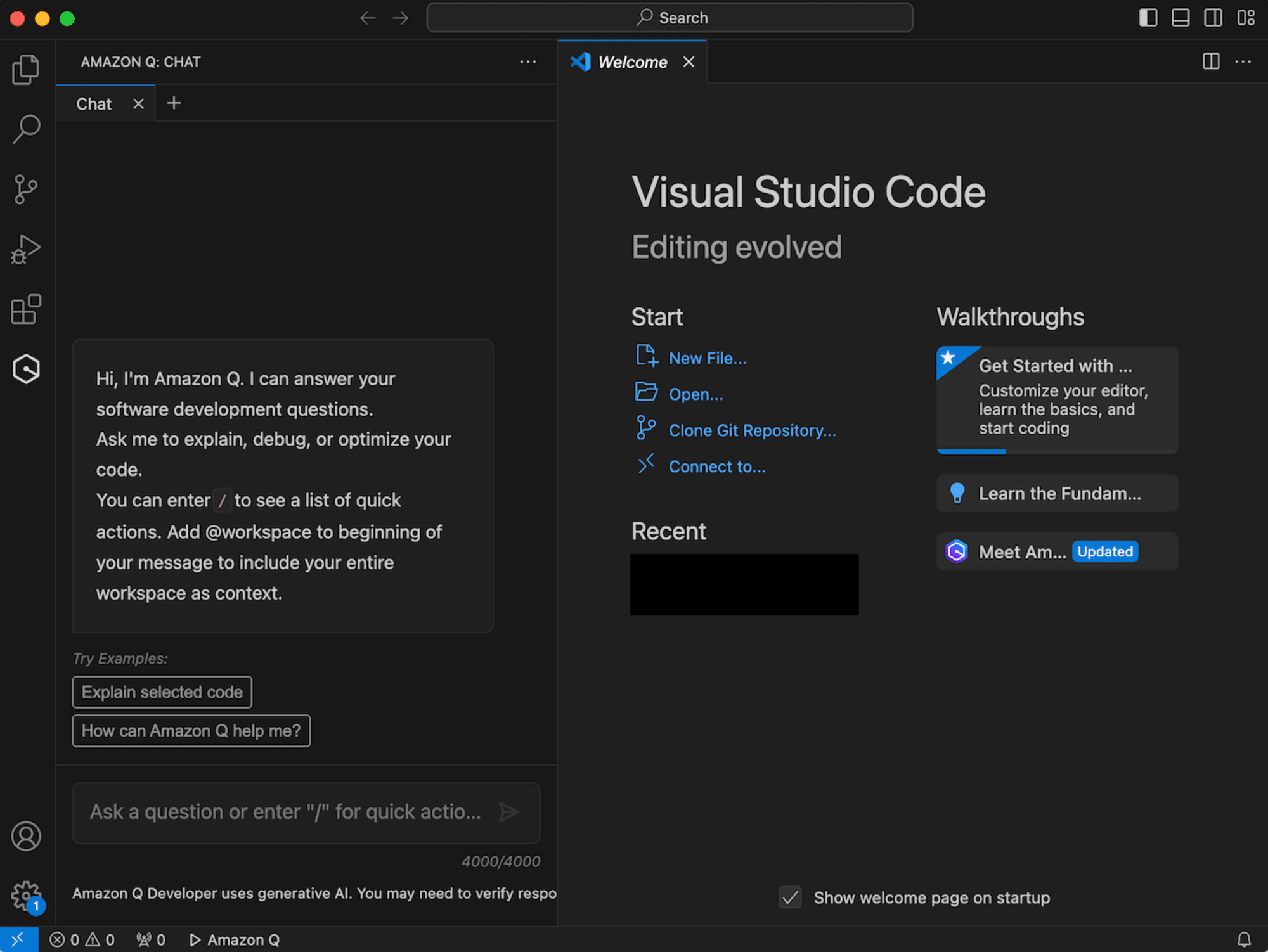Show errors and warnings in status bar

82,939
